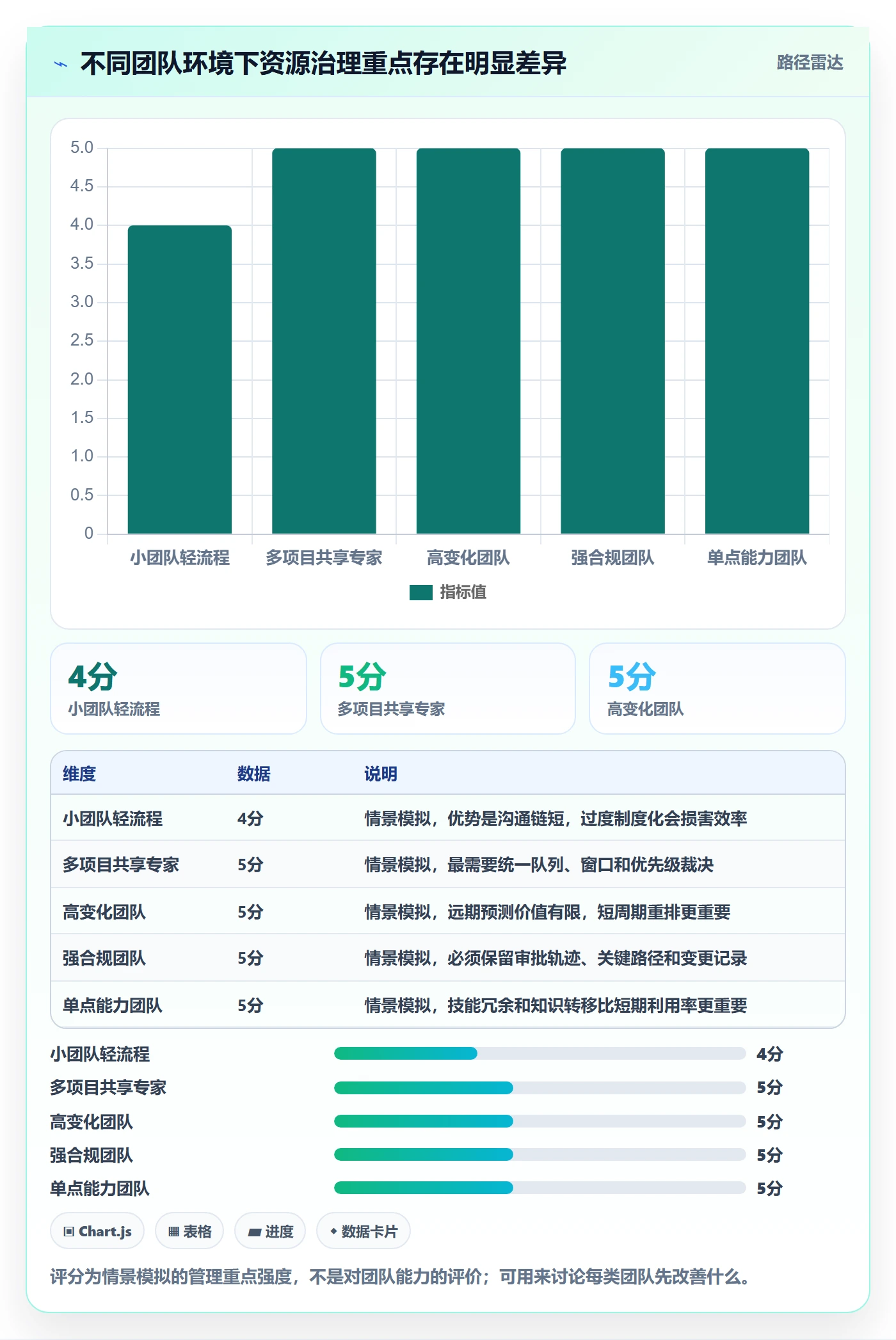Click the 高变化团队 x-axis label
This screenshot has height=1340, width=896.
click(468, 558)
